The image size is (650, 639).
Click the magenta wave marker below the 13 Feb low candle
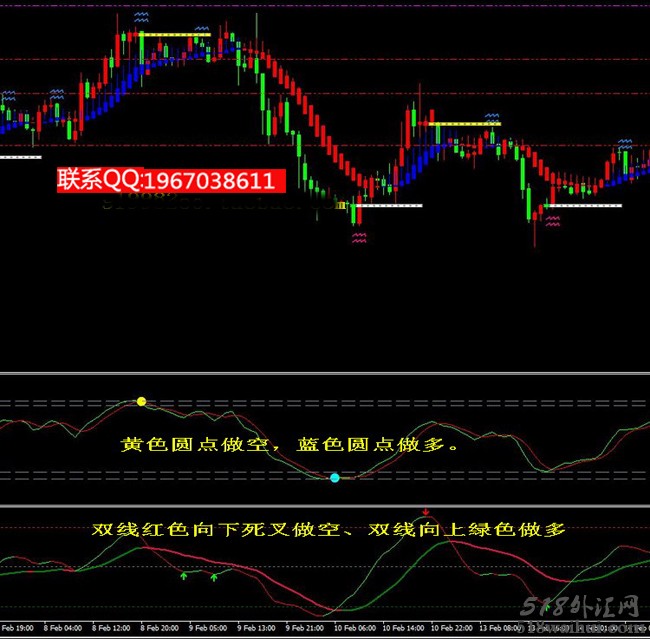pyautogui.click(x=553, y=221)
